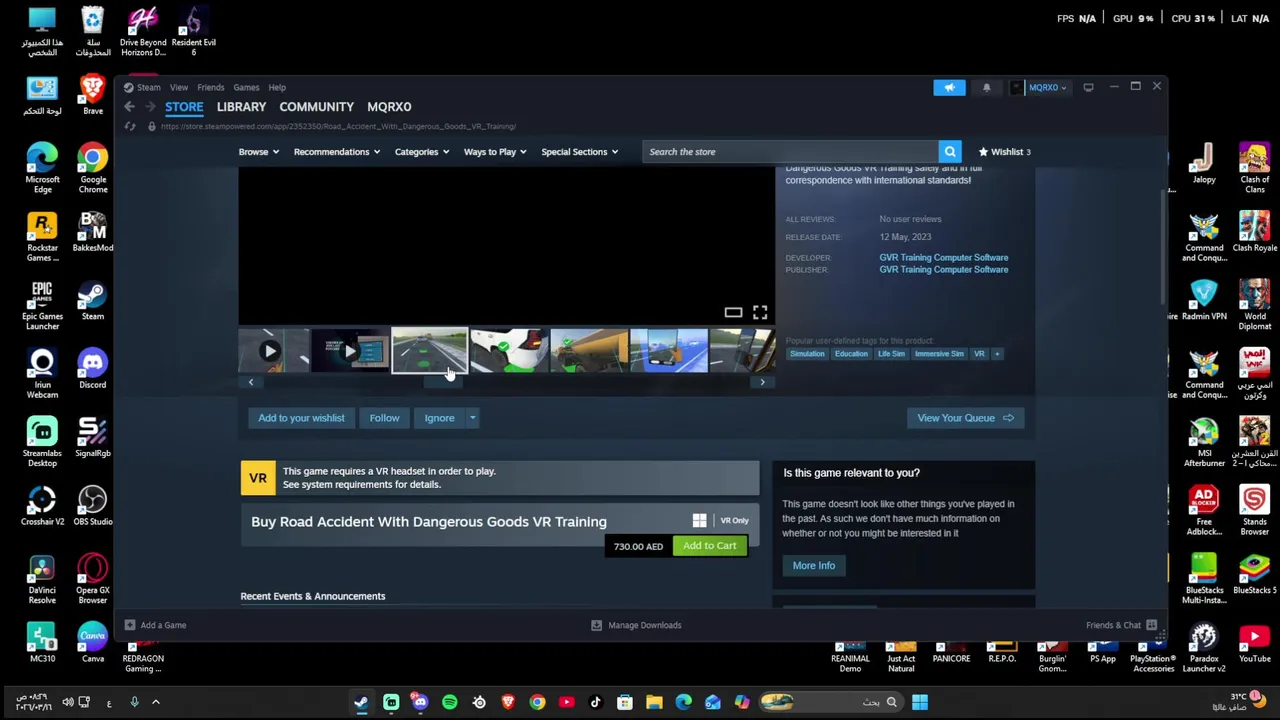
Task: Enter fullscreen on the video player
Action: (760, 313)
